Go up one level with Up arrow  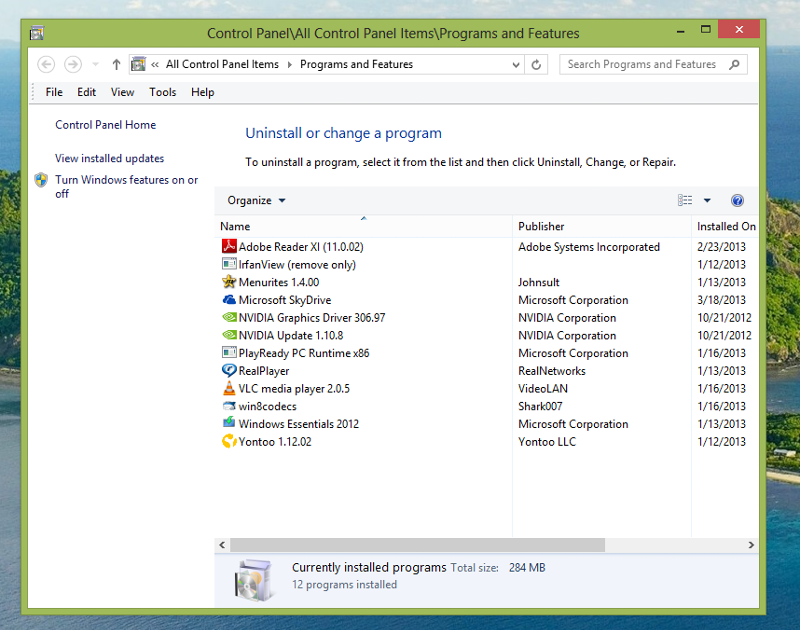coord(116,64)
